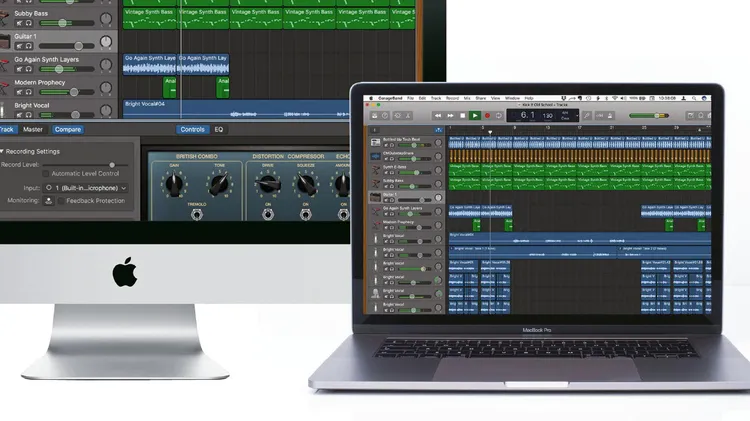
Task: Click the Guitar 1 volume slider on iMac
Action: (67, 46)
